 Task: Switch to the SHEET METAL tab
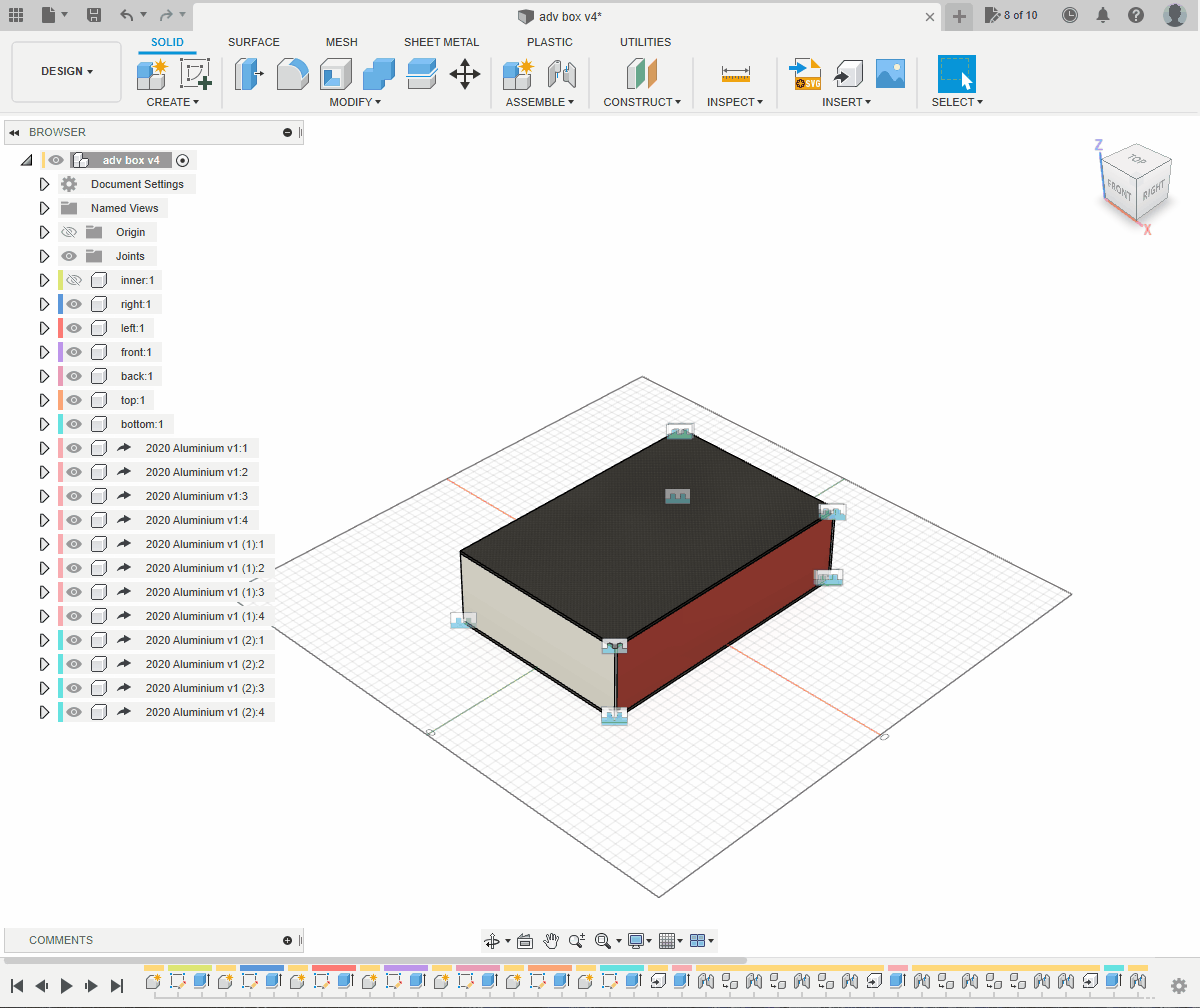click(441, 42)
